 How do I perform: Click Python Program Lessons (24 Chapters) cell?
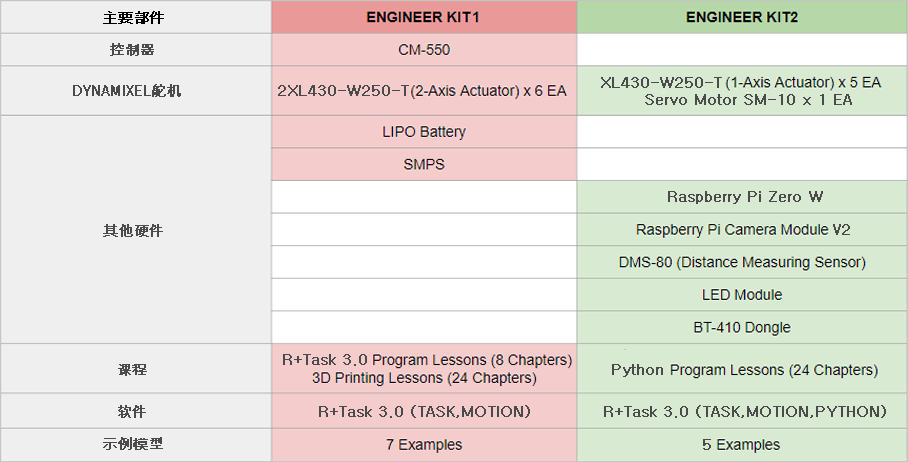(x=742, y=369)
